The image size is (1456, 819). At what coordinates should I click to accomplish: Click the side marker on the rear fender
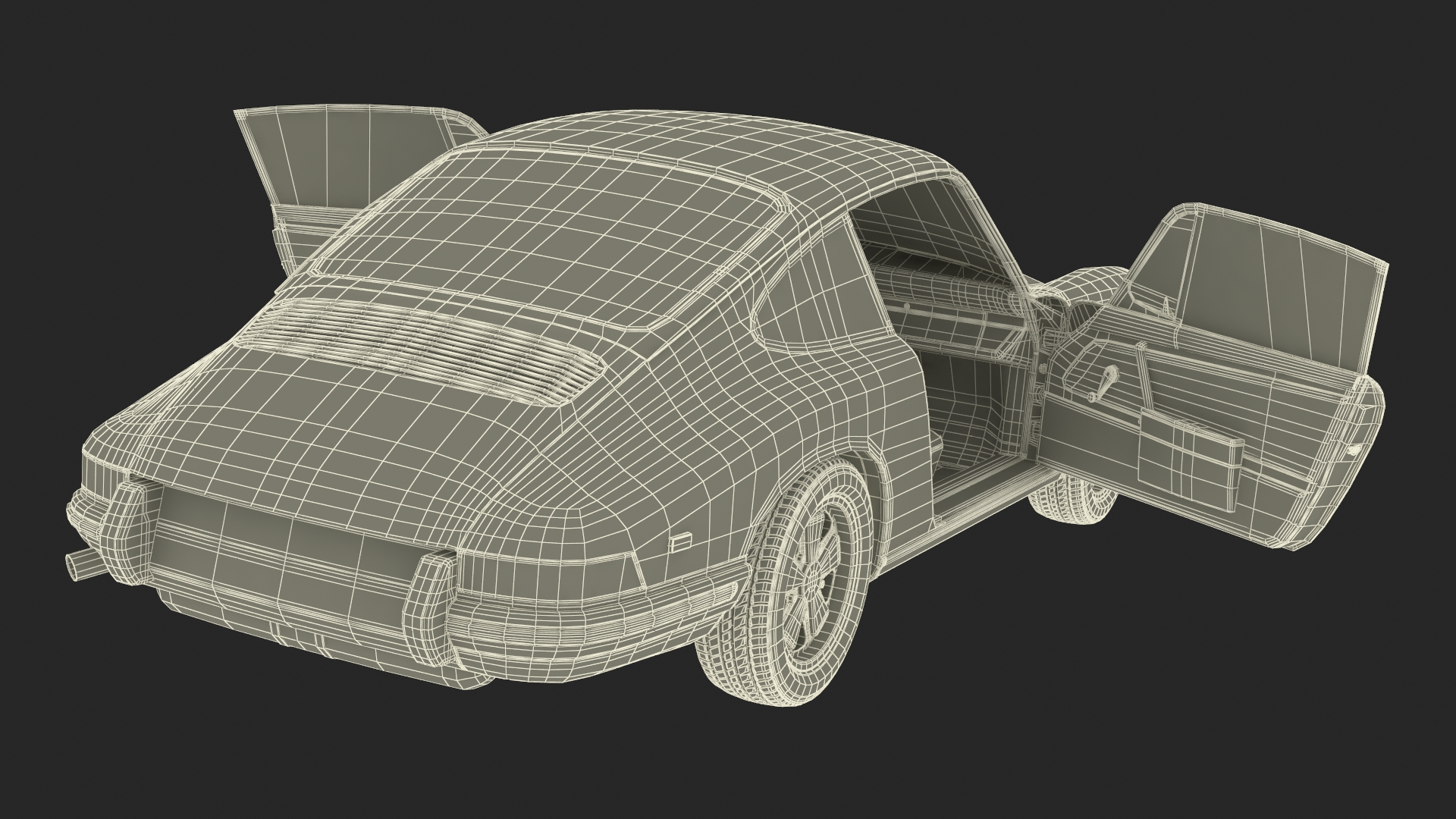(x=680, y=541)
